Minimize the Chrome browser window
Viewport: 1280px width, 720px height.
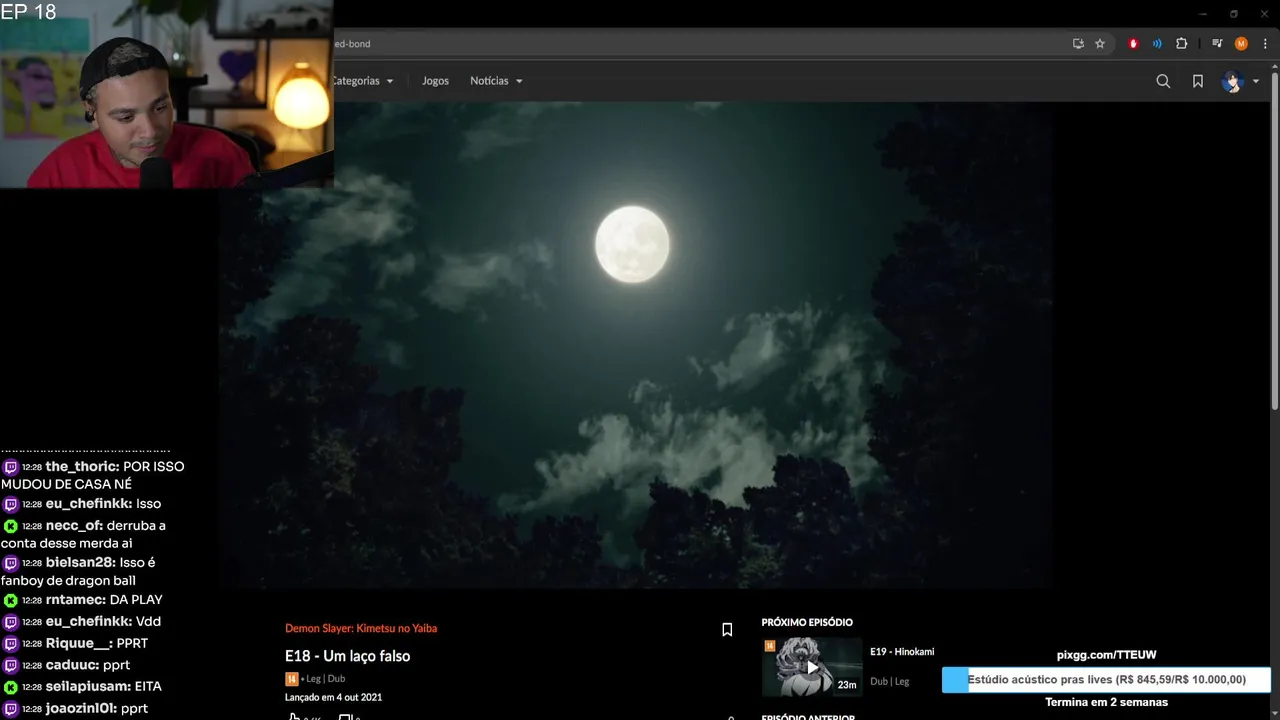coord(1203,14)
